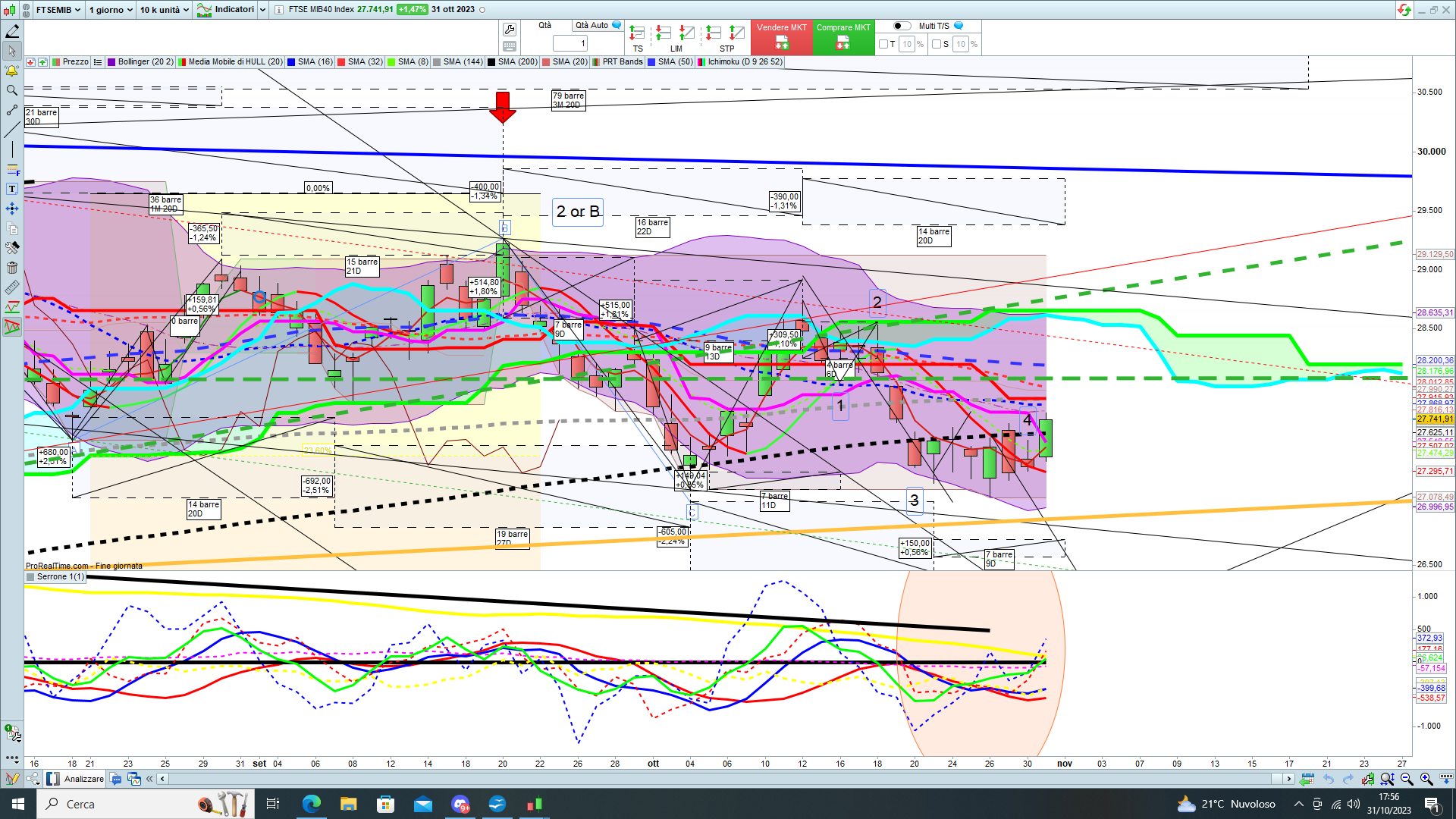
Task: Select the cursor pointer tool
Action: pyautogui.click(x=12, y=51)
